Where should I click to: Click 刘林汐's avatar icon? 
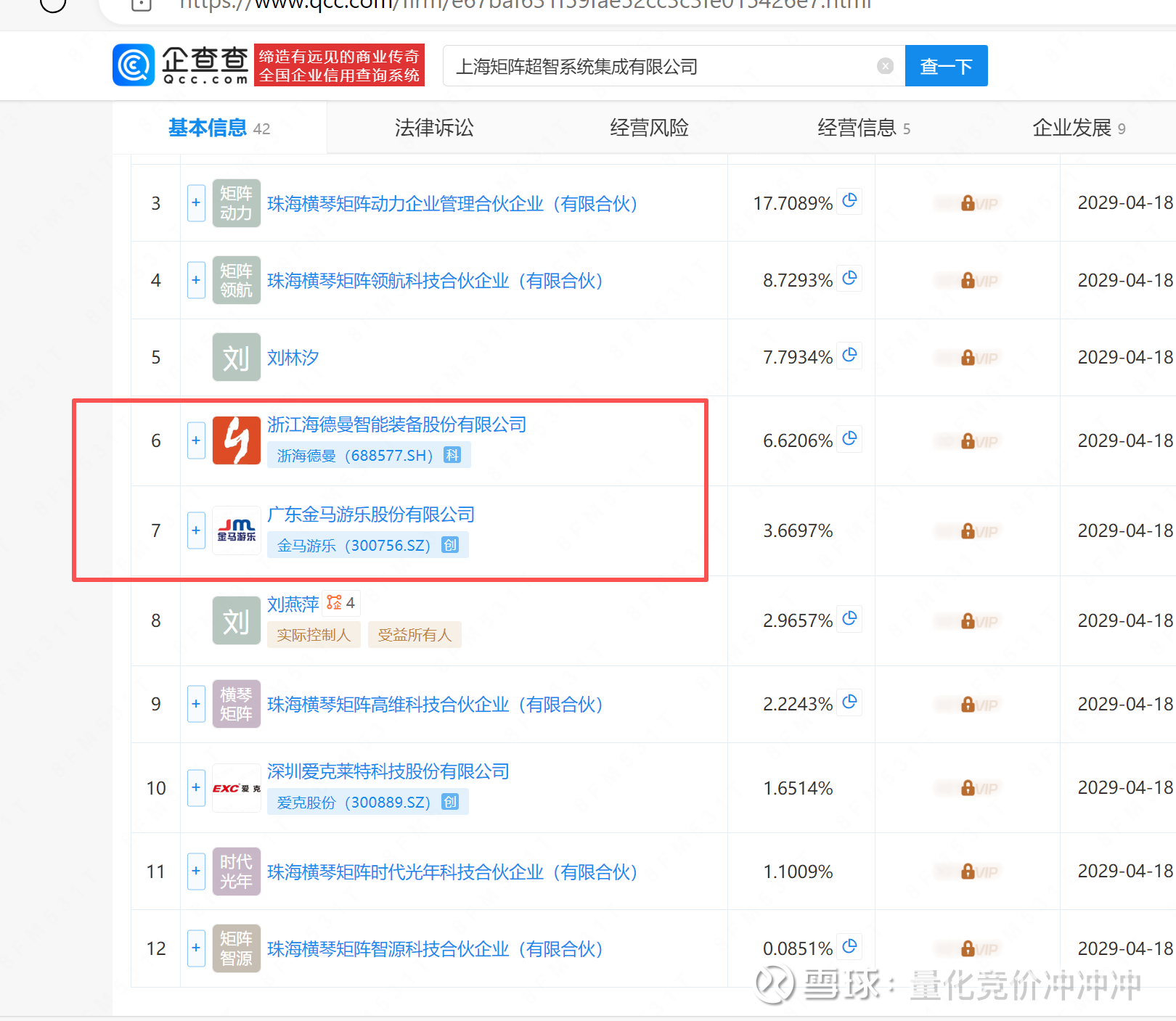click(x=237, y=357)
